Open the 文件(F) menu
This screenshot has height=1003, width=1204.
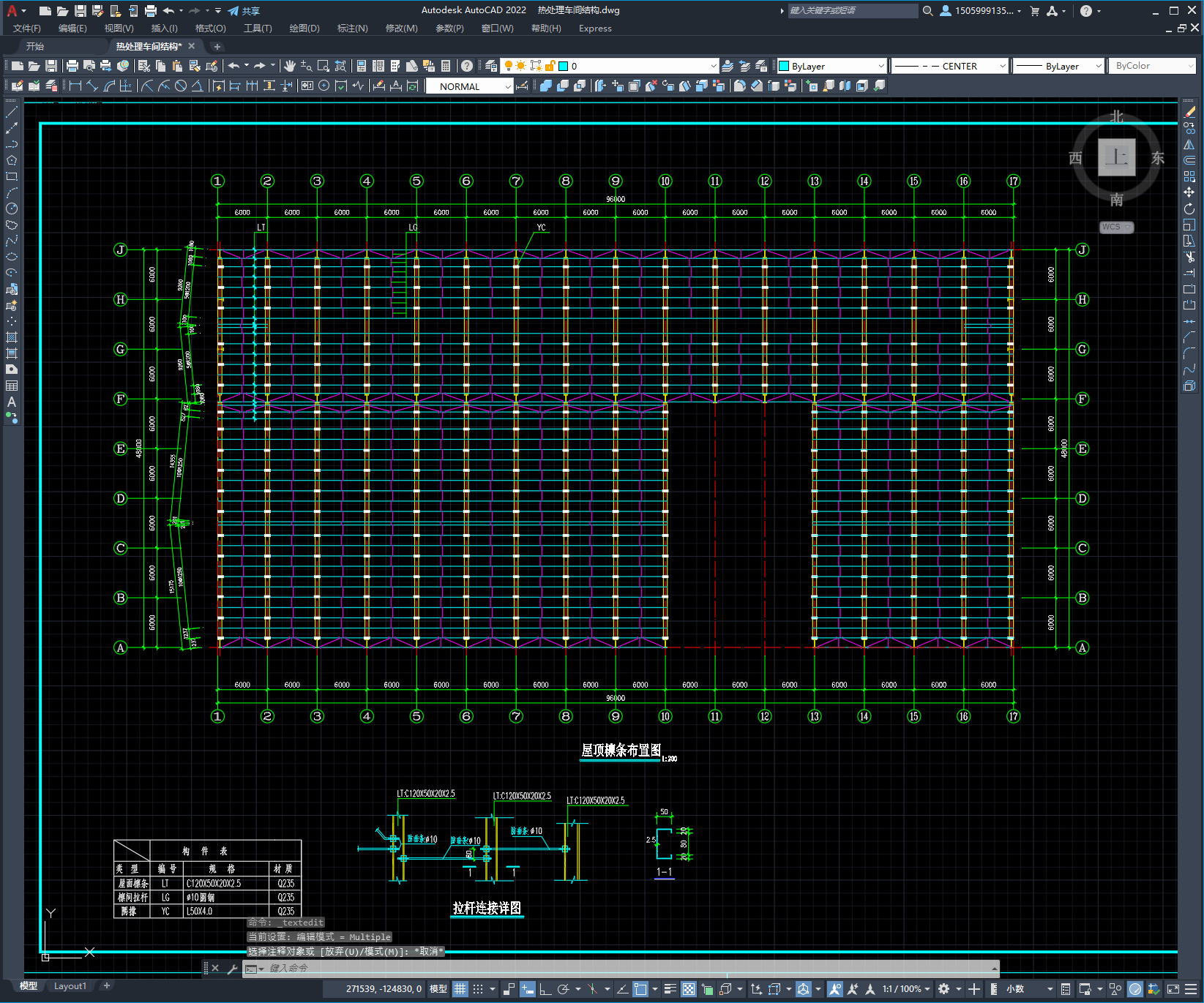click(27, 29)
